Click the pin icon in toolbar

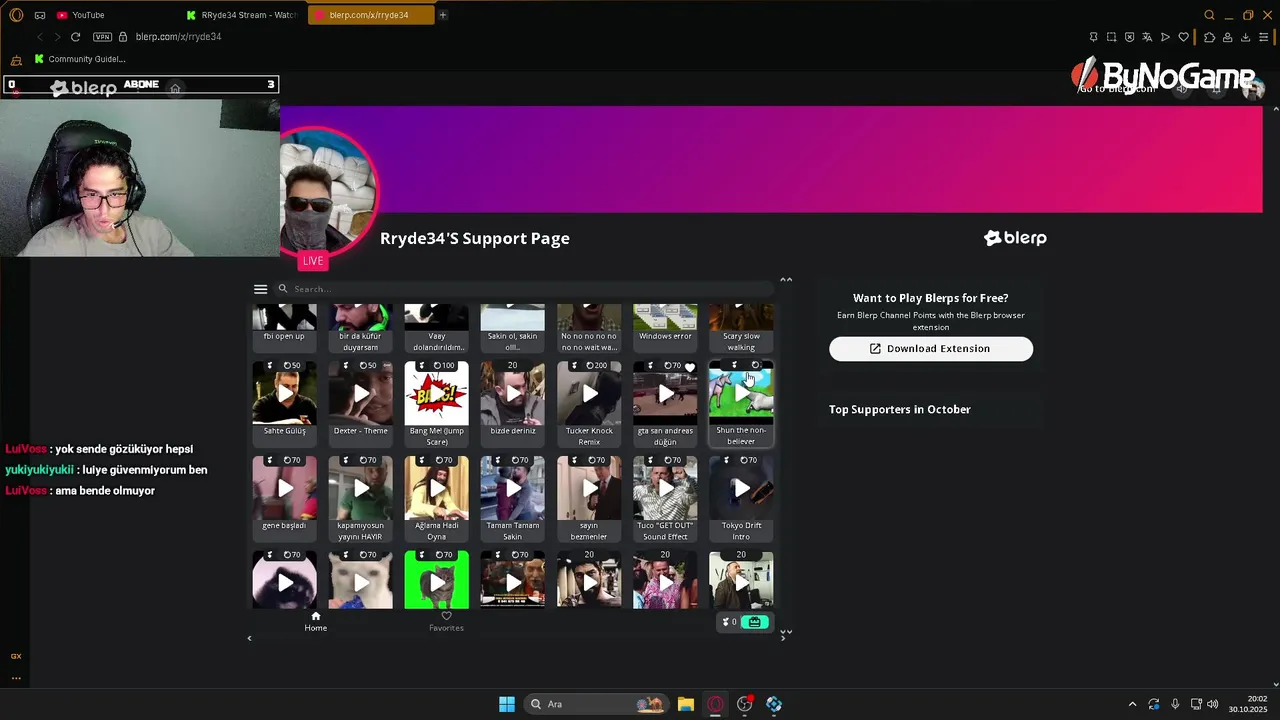pyautogui.click(x=1093, y=37)
